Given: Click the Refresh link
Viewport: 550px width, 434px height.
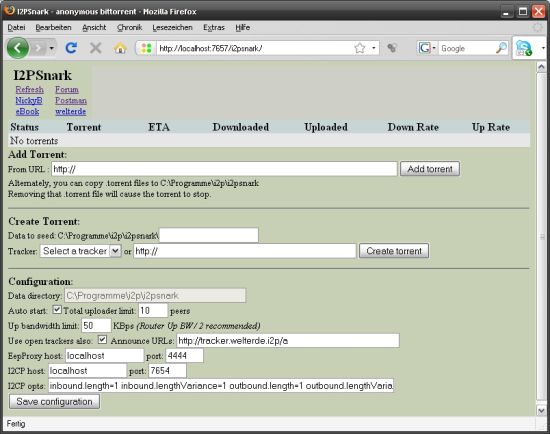Looking at the screenshot, I should 29,89.
